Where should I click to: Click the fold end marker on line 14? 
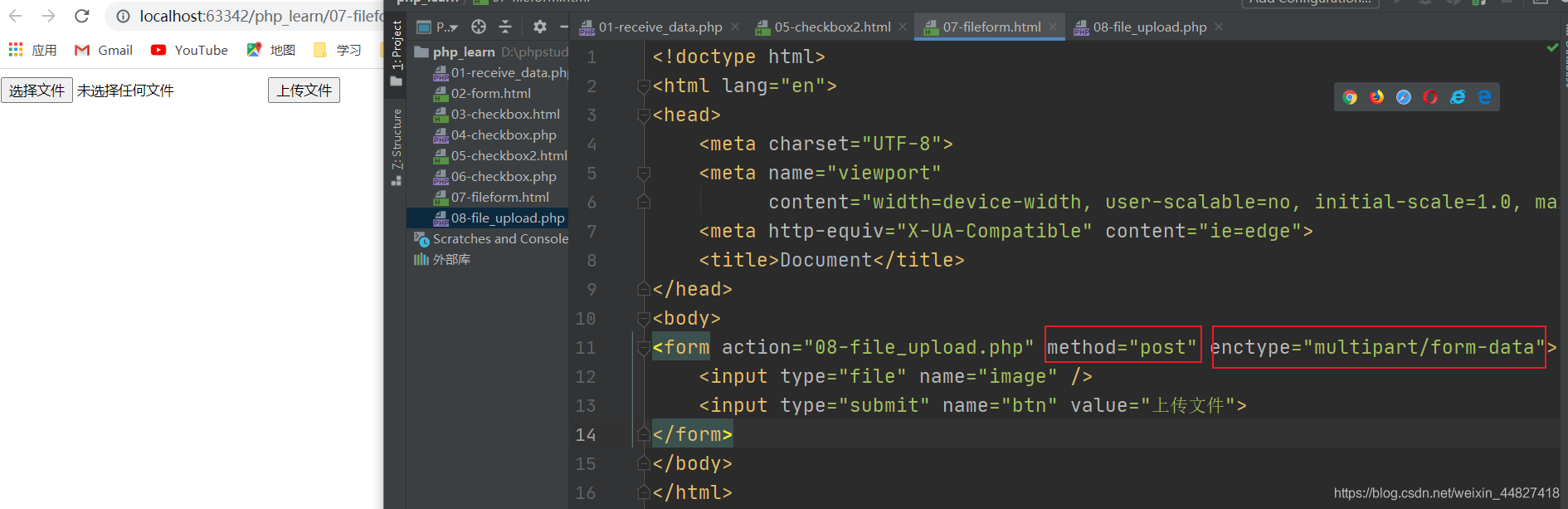[643, 434]
